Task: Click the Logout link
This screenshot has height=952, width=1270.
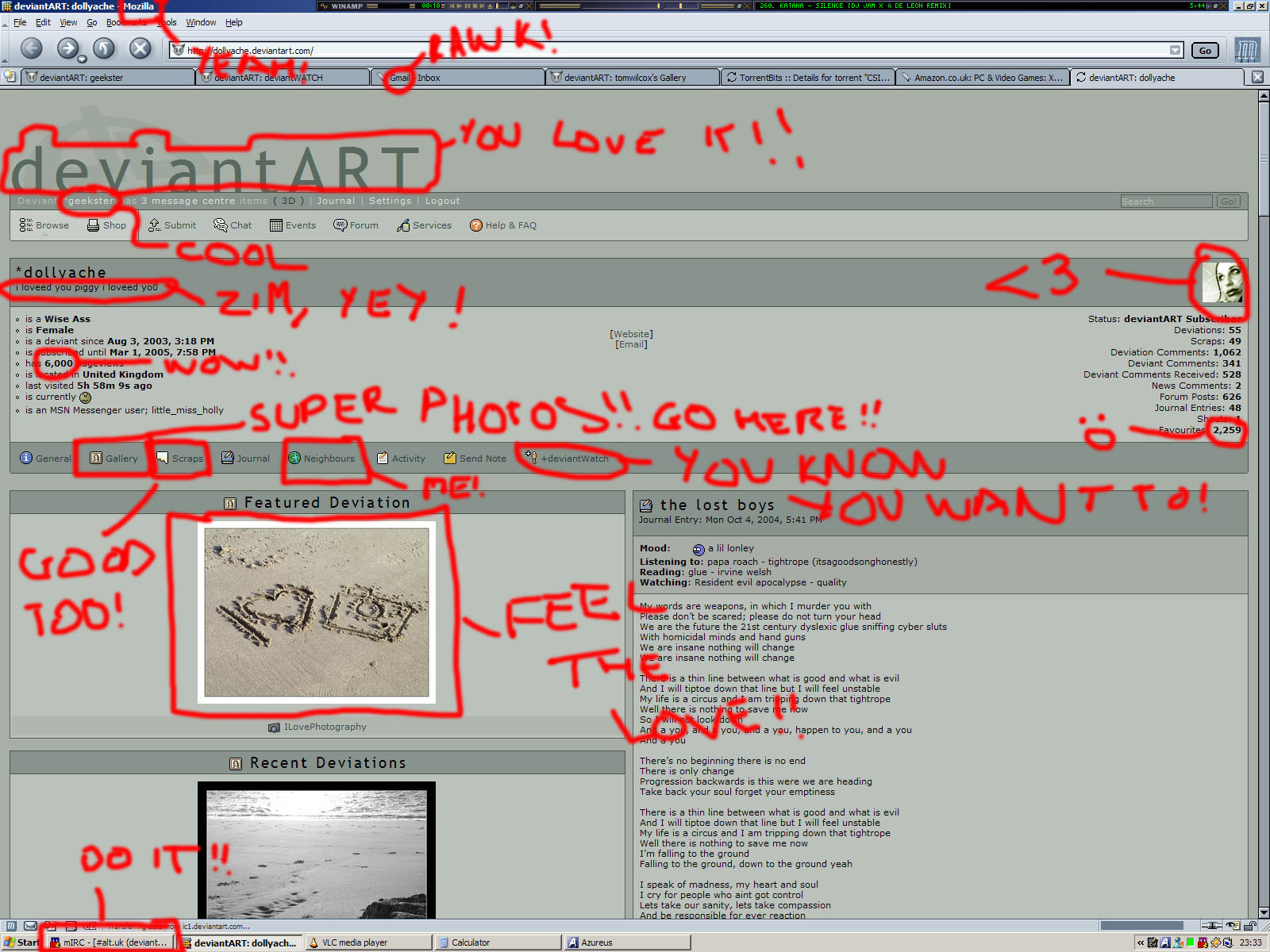Action: pyautogui.click(x=442, y=201)
